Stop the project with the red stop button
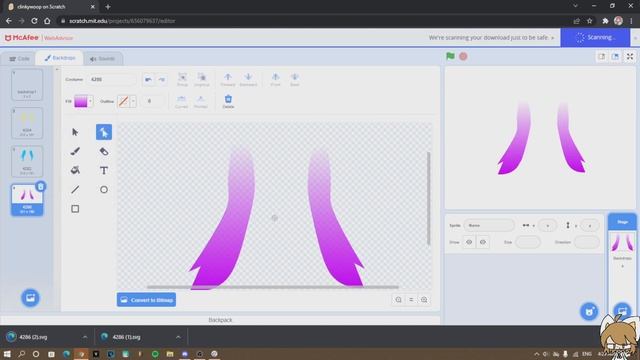The width and height of the screenshot is (640, 360). click(463, 56)
